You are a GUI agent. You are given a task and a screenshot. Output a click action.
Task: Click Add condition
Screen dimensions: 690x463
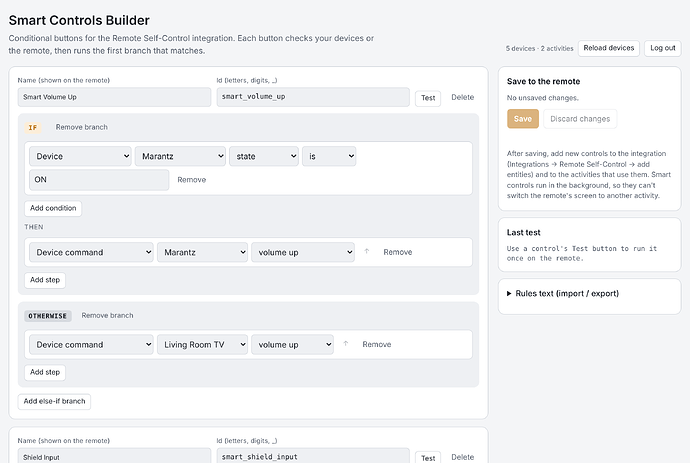click(53, 208)
